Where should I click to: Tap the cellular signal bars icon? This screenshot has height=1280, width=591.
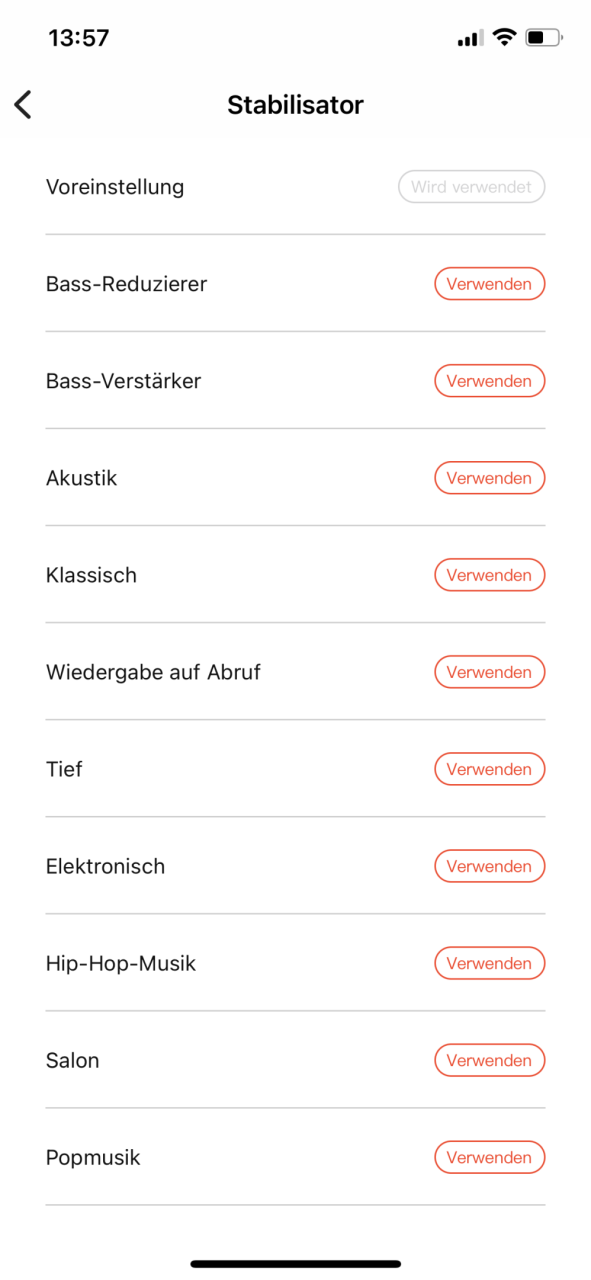(x=469, y=39)
